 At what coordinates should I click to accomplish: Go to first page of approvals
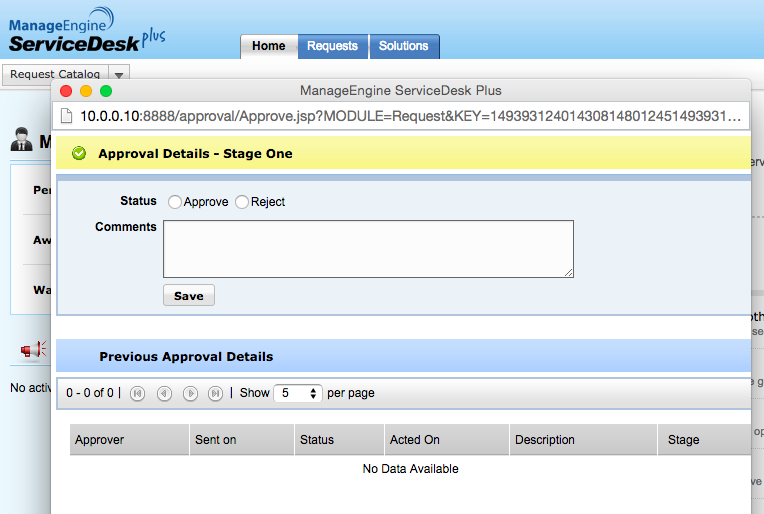pos(137,393)
